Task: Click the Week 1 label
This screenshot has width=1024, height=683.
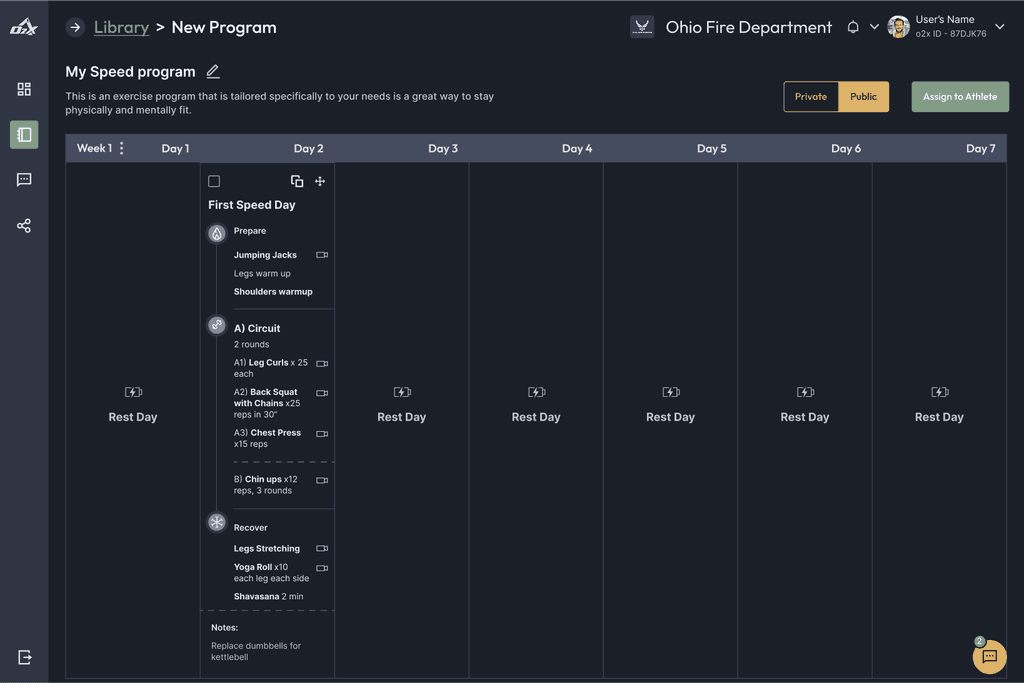Action: click(94, 148)
